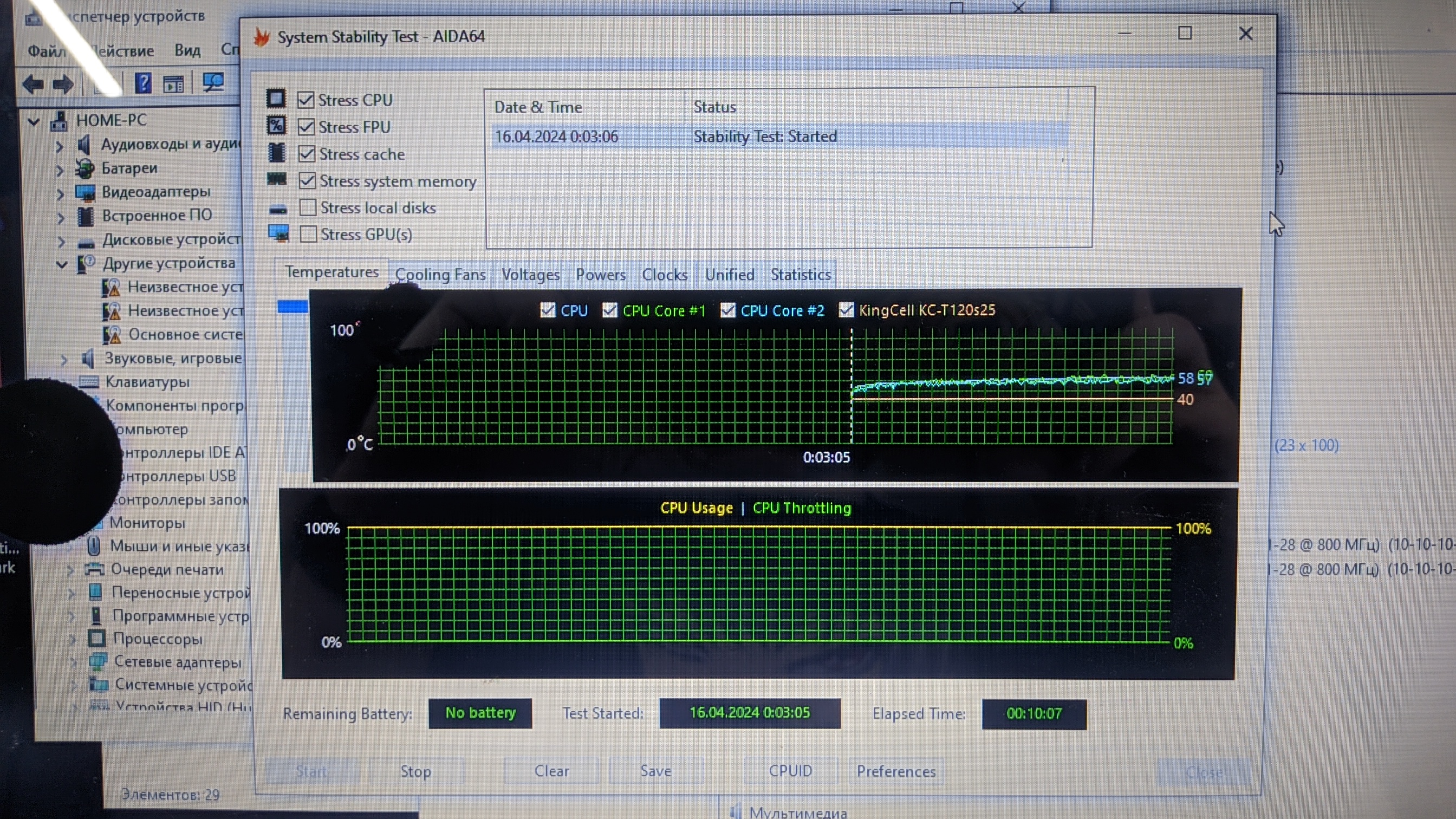Screen dimensions: 1456x819
Task: Uncheck the Stress FPU checkbox
Action: 306,127
